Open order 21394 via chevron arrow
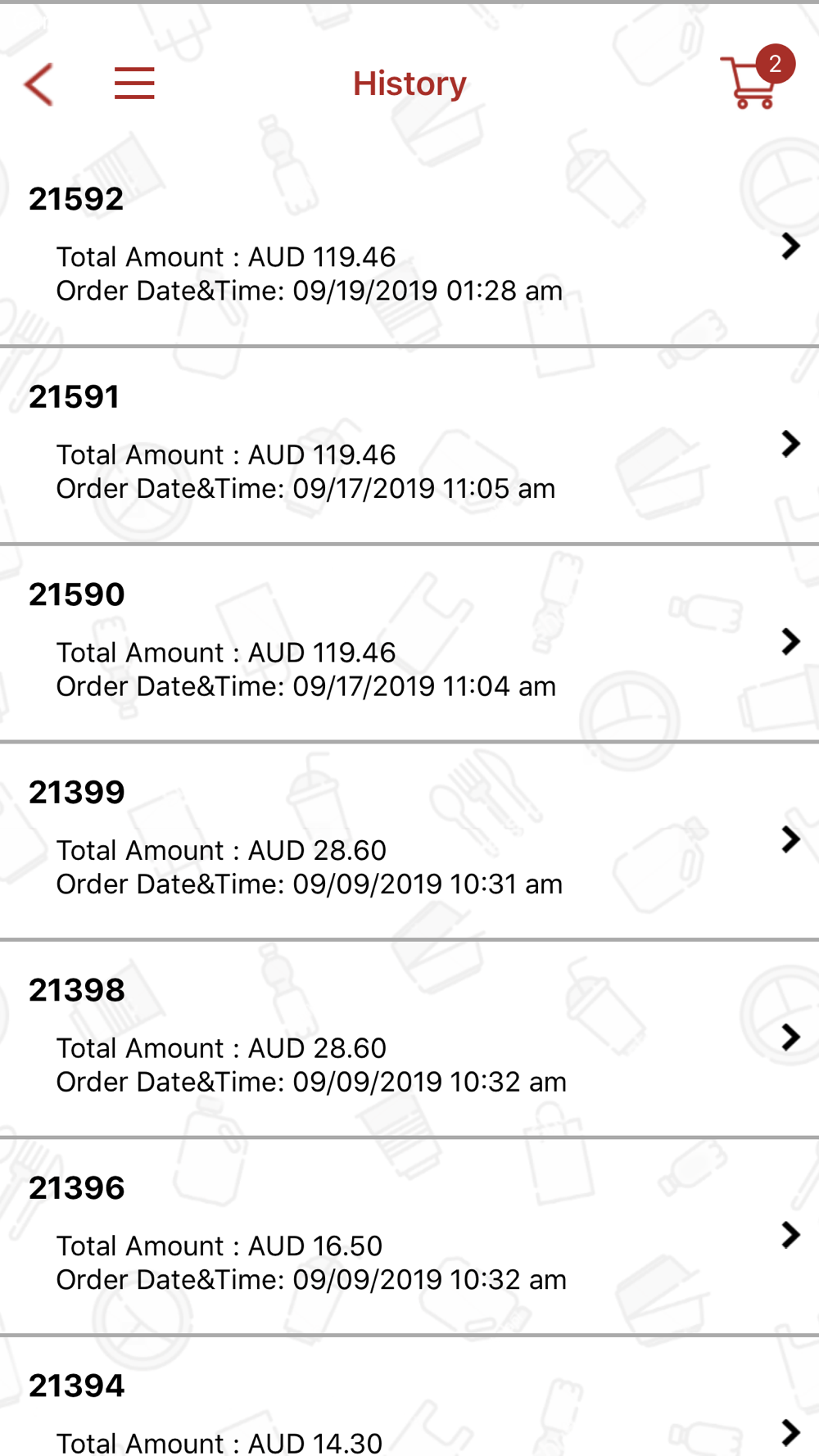Viewport: 819px width, 1456px height. tap(790, 1432)
